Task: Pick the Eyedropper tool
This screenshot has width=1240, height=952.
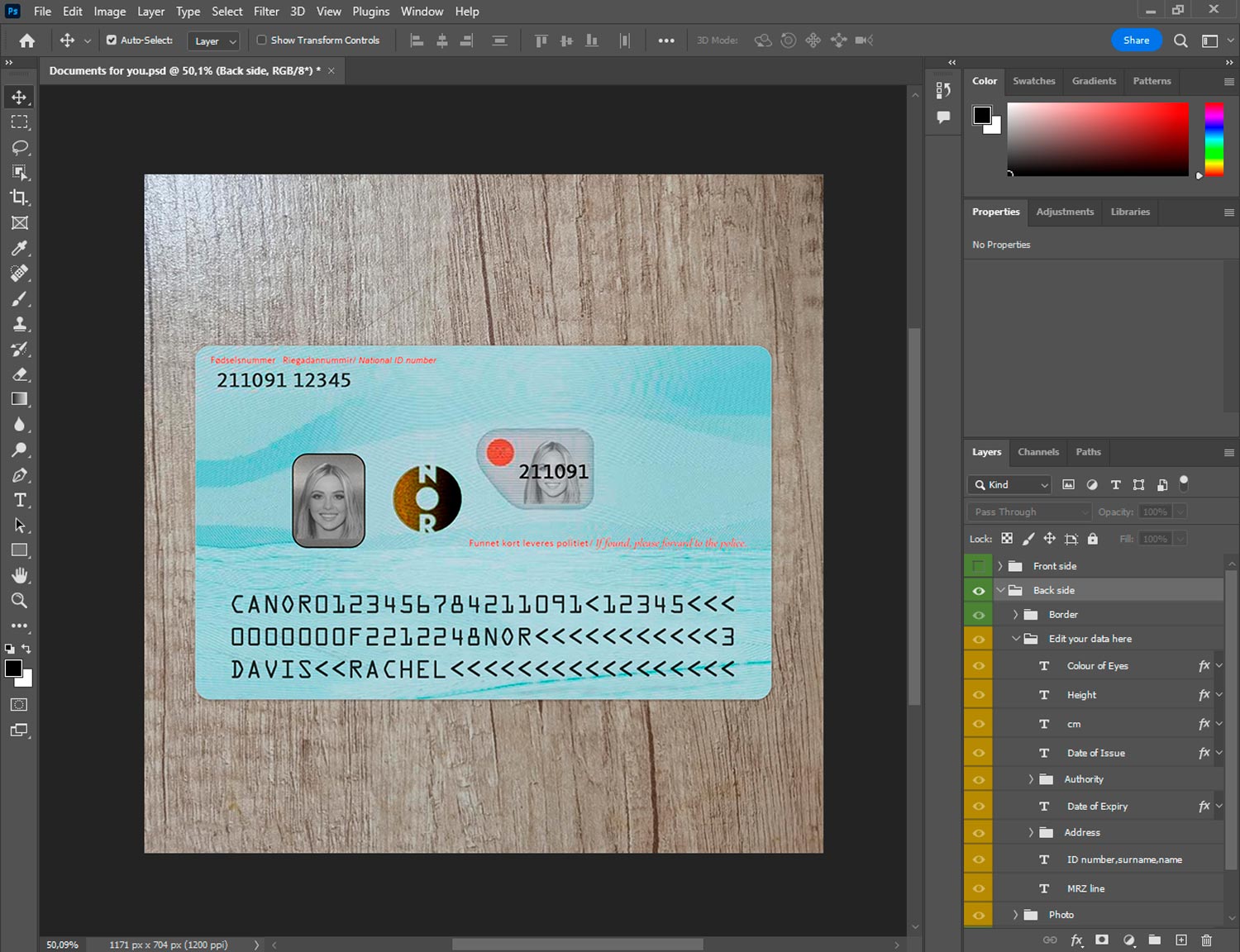Action: pos(19,248)
